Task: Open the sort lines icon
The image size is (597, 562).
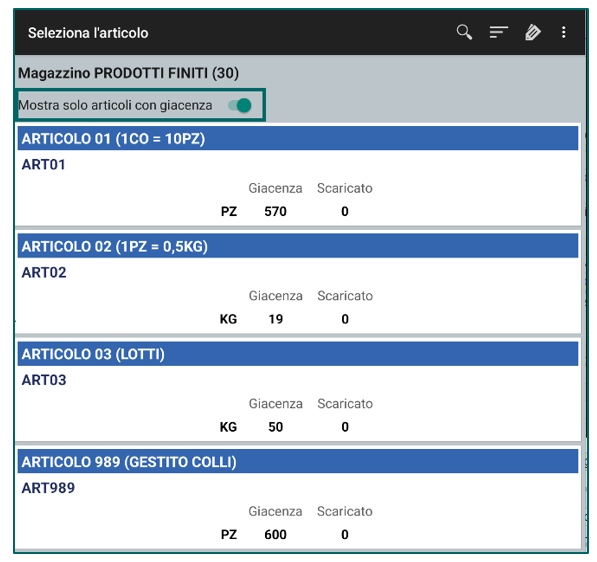Action: click(x=499, y=32)
